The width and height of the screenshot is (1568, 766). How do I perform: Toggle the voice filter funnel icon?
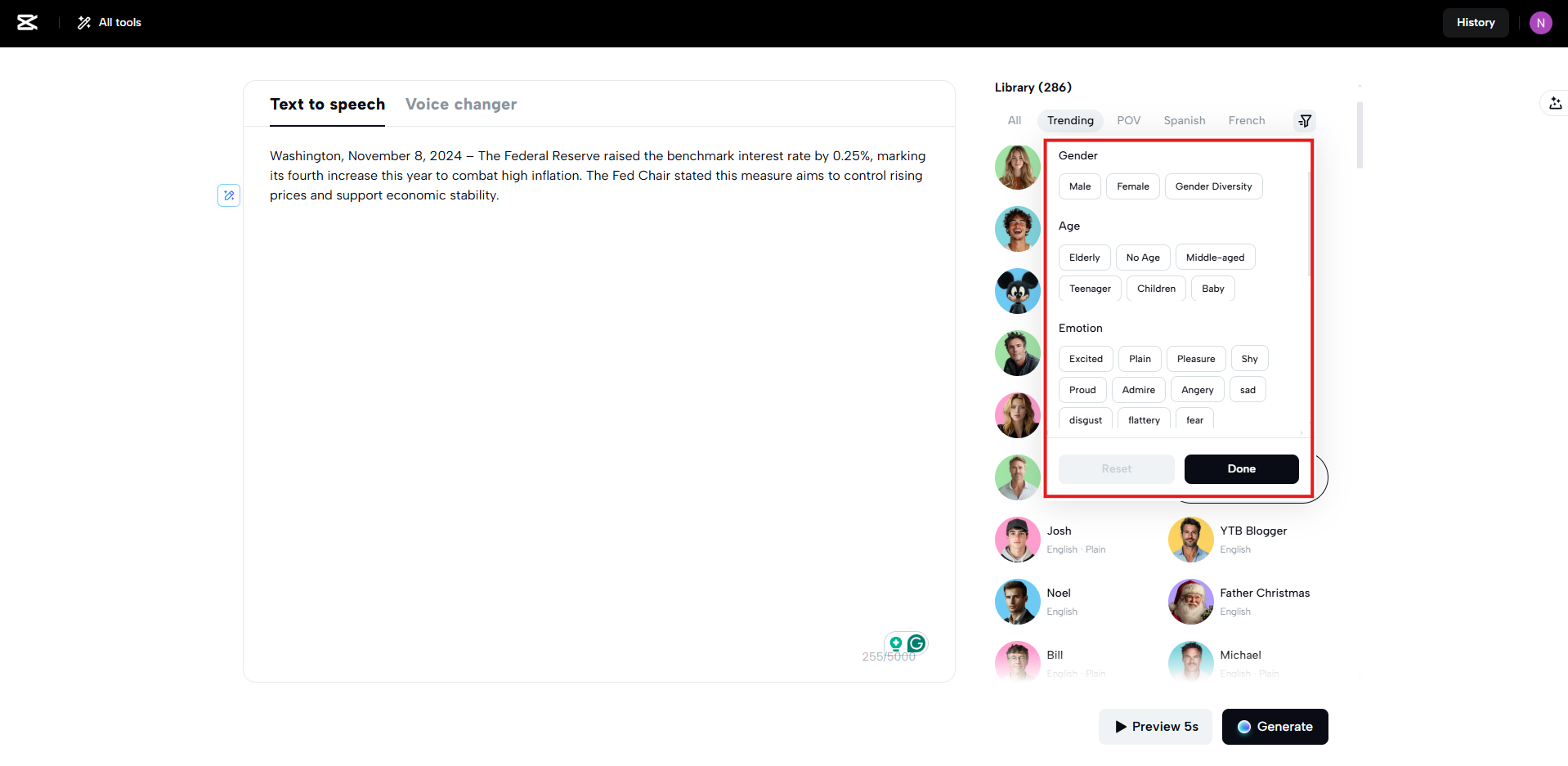point(1305,121)
